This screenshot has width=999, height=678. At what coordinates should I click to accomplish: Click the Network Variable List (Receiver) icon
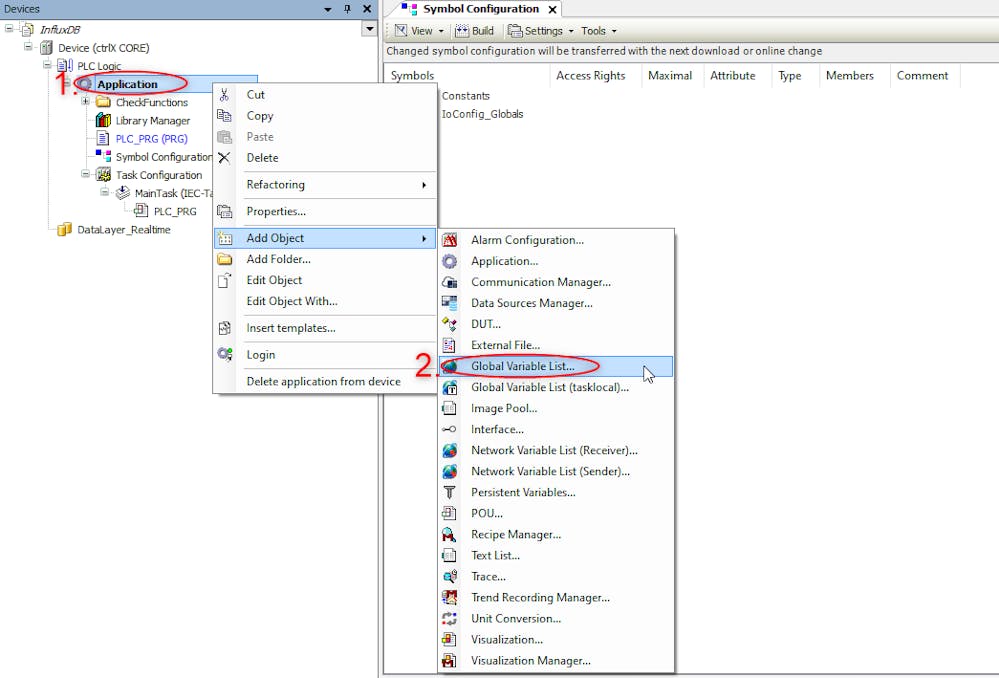pyautogui.click(x=449, y=451)
